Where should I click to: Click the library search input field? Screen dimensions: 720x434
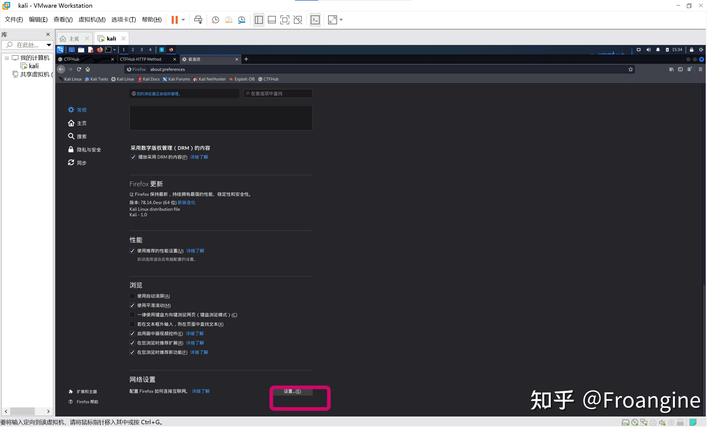click(x=24, y=45)
